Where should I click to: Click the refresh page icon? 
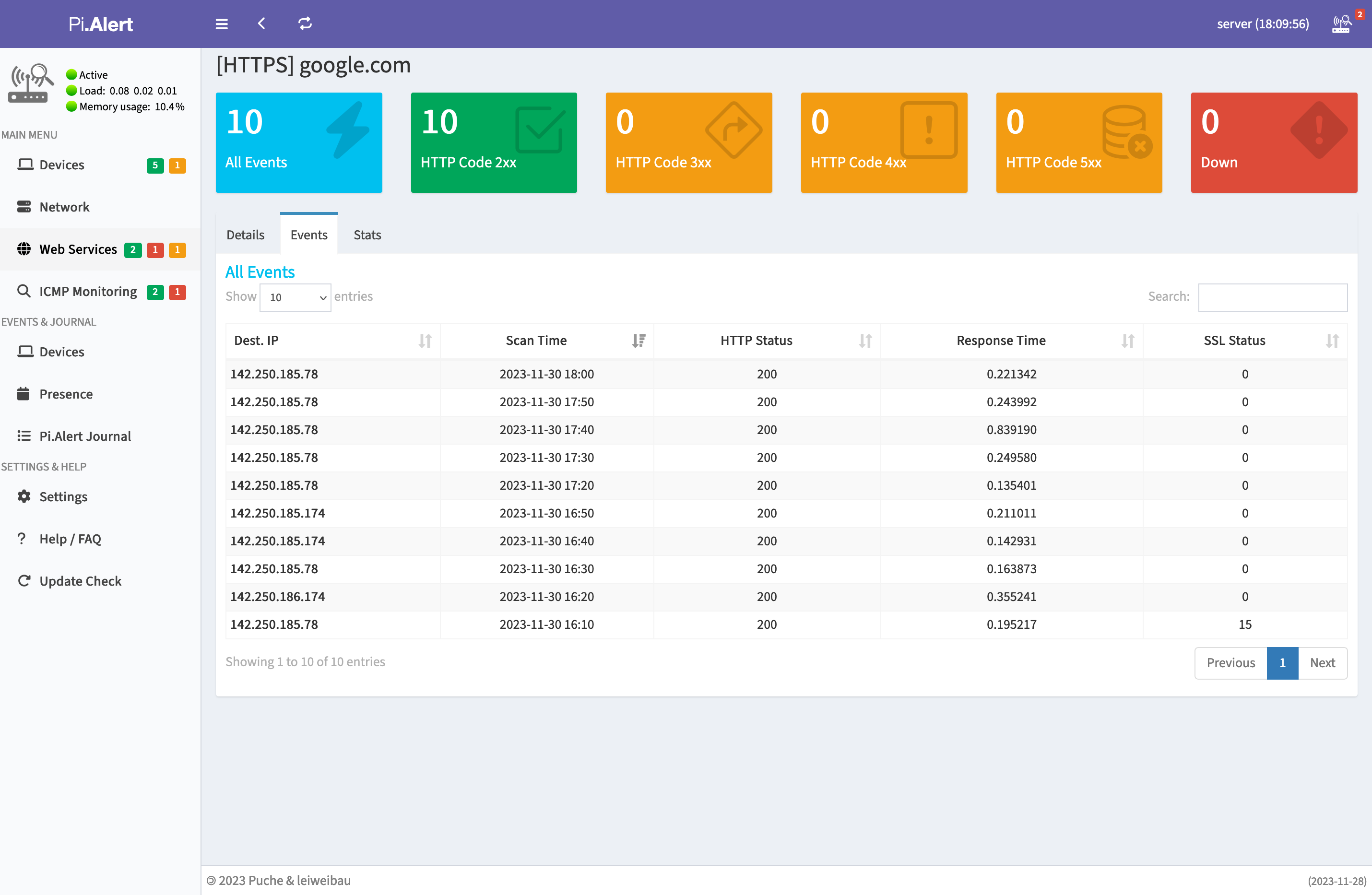[306, 24]
